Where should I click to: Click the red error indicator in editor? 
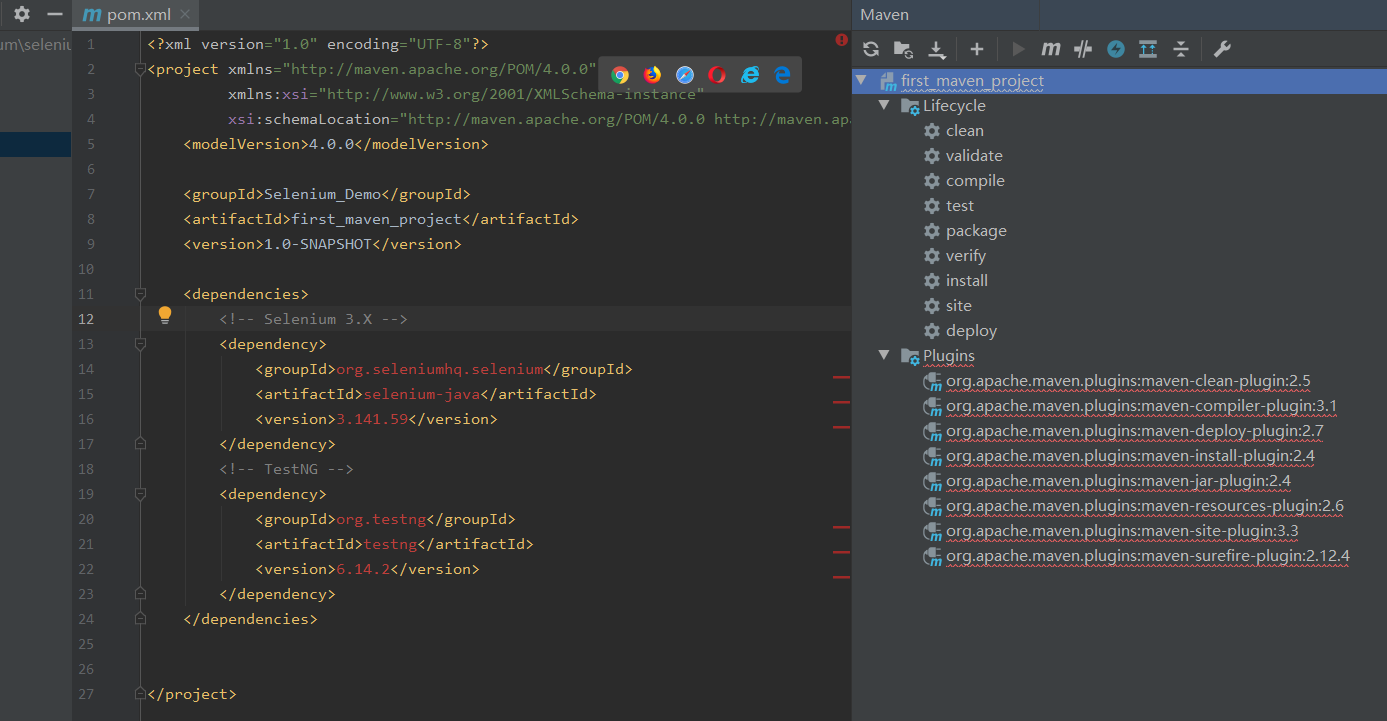pyautogui.click(x=841, y=40)
